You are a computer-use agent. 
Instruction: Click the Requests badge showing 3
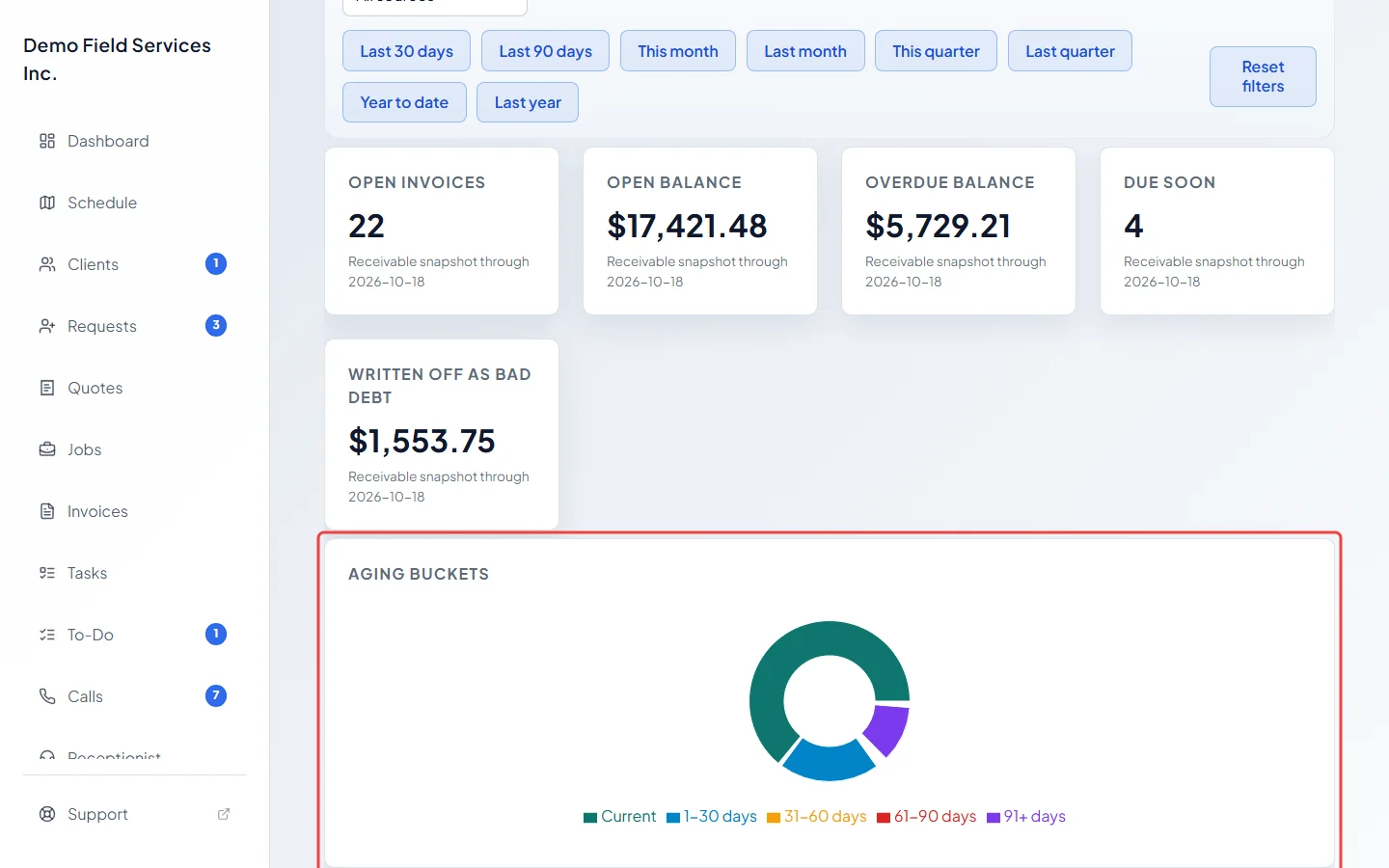[216, 325]
